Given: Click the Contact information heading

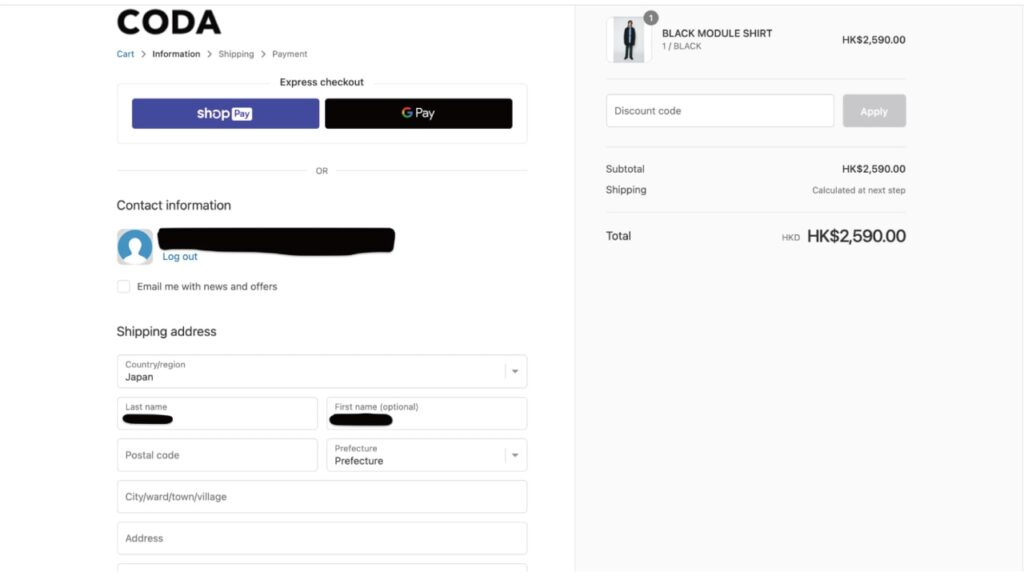Looking at the screenshot, I should [x=174, y=206].
